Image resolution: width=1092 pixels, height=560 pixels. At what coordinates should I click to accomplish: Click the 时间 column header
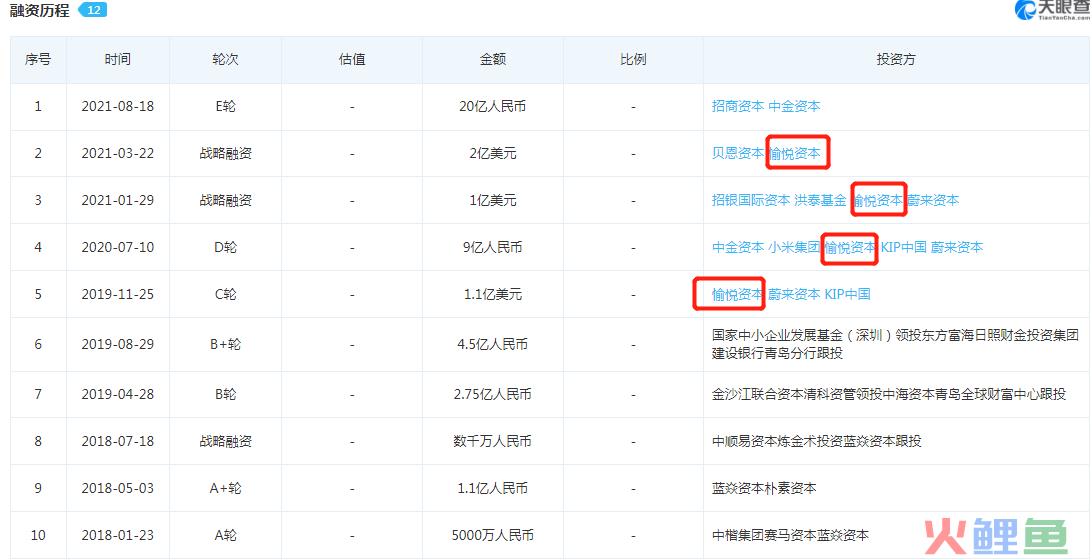[118, 60]
